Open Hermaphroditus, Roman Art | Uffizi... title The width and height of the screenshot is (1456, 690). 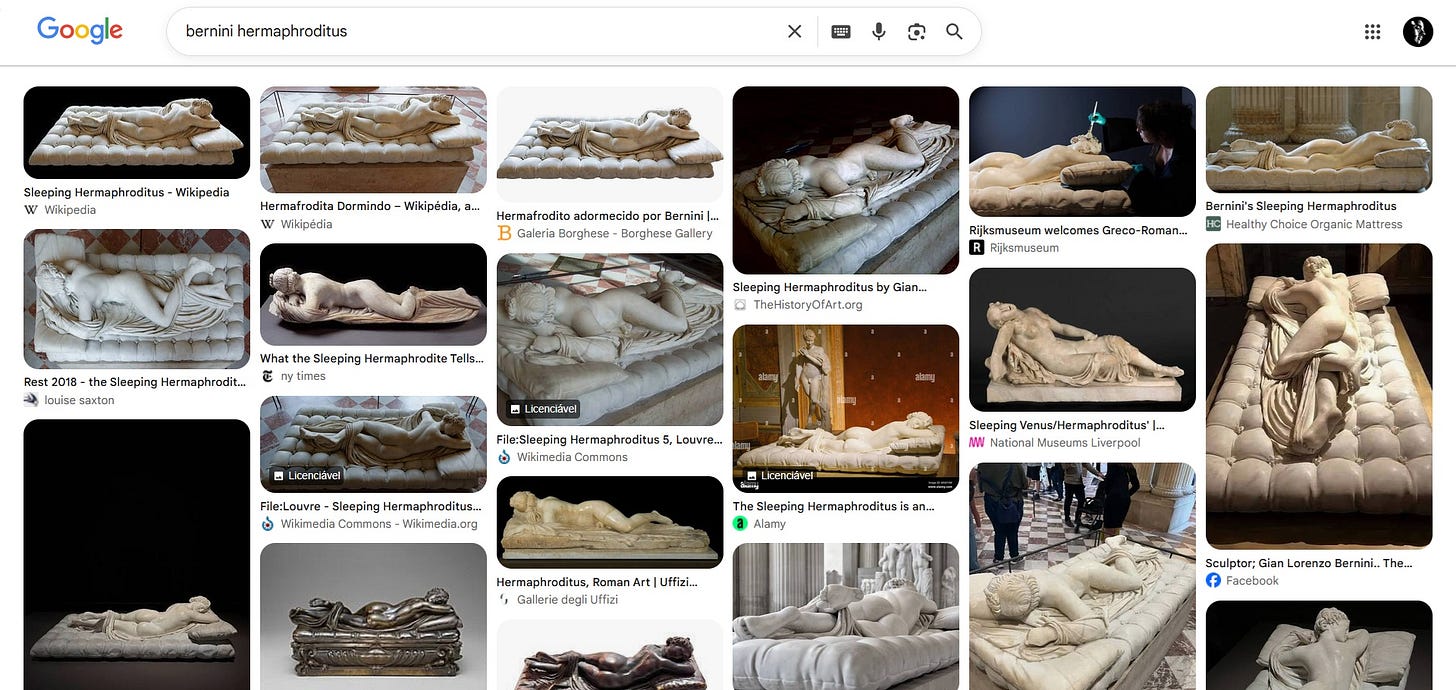click(597, 582)
